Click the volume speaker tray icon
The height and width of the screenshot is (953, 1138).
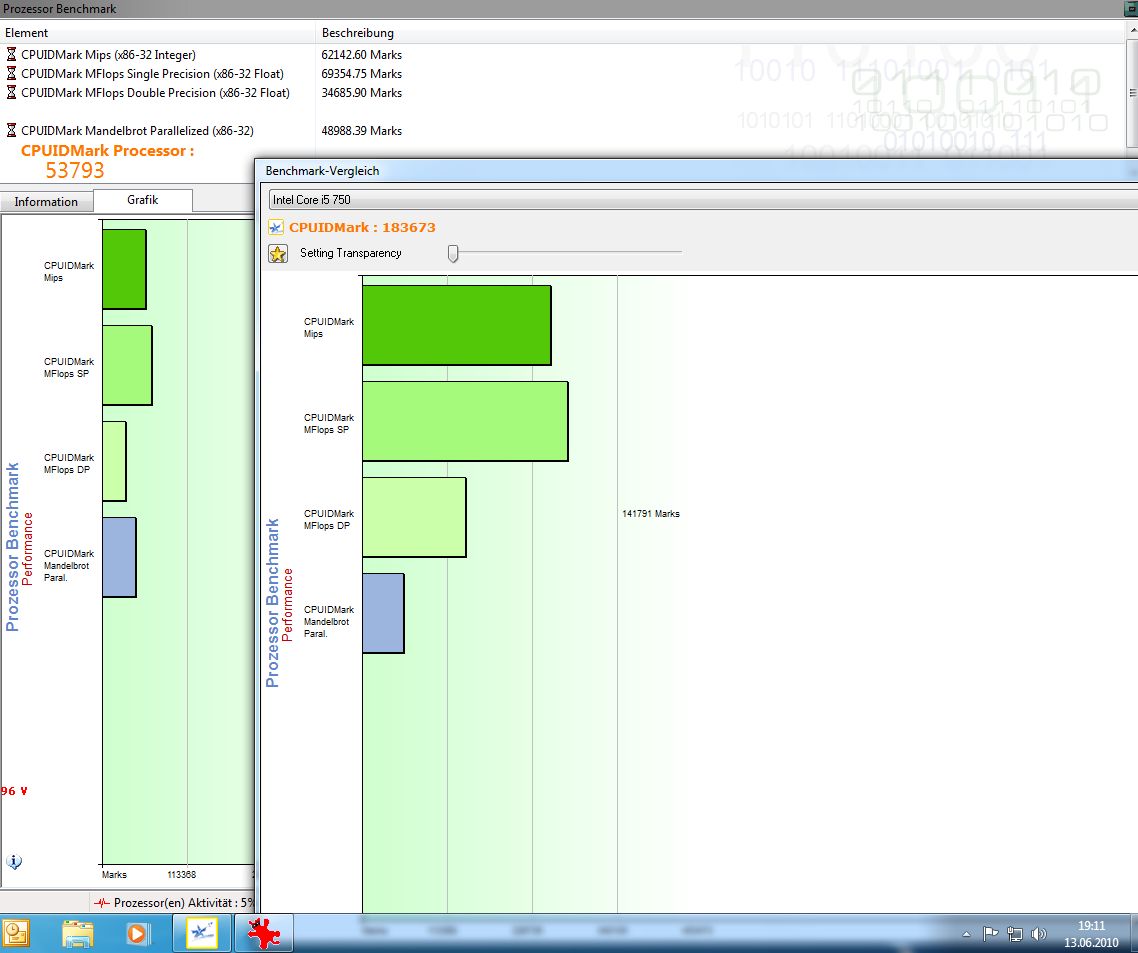(x=1039, y=934)
